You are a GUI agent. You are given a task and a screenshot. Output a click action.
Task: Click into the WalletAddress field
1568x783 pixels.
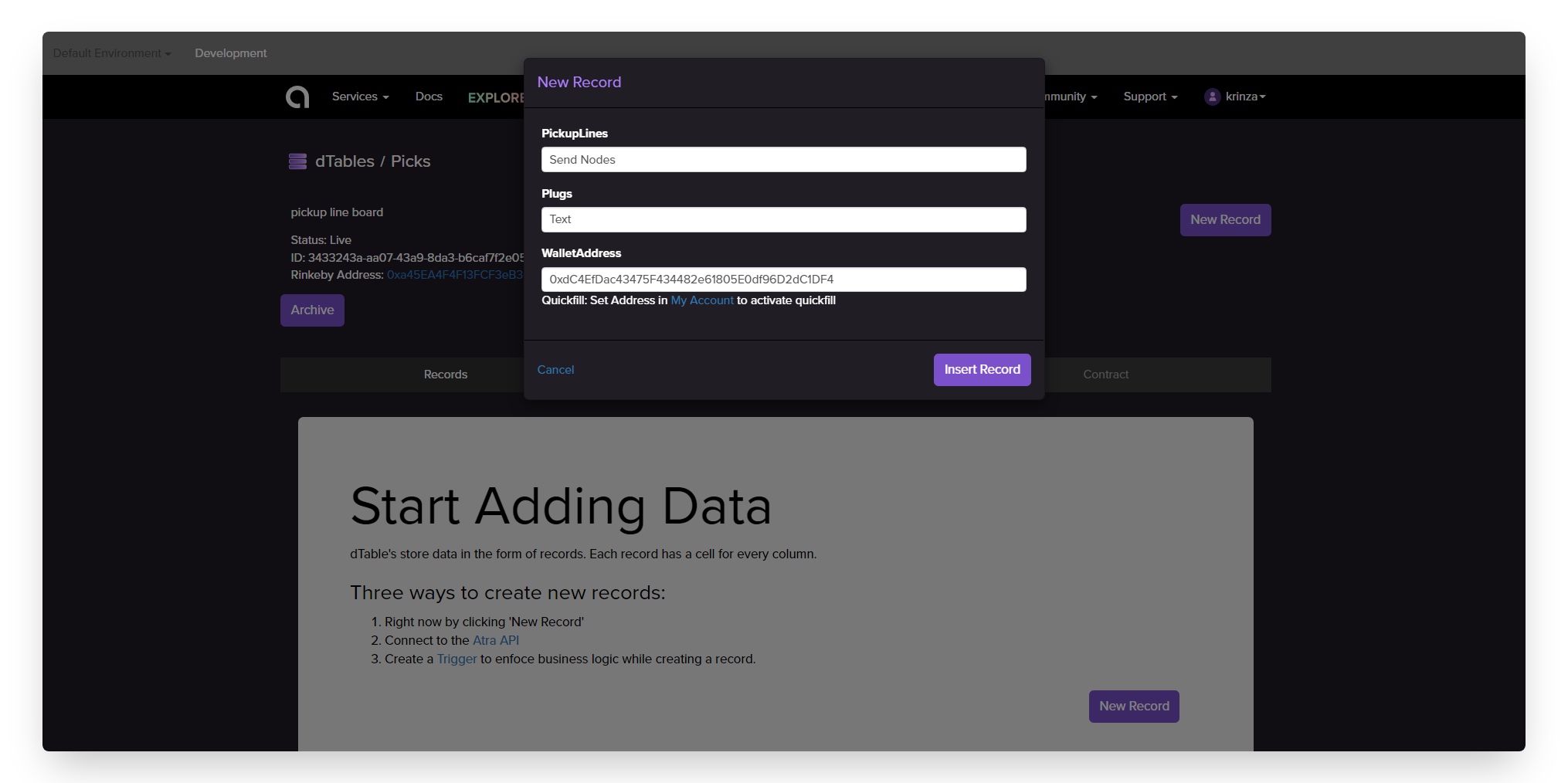783,280
